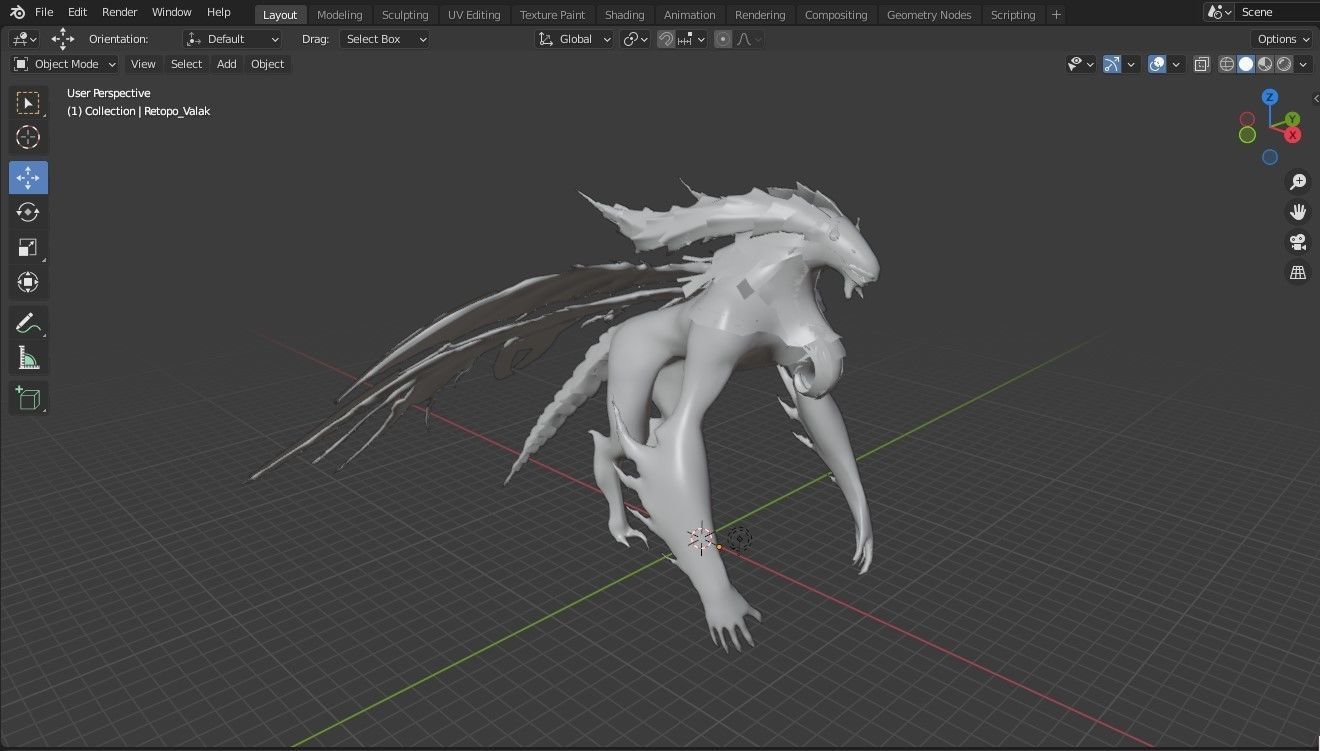Image resolution: width=1320 pixels, height=751 pixels.
Task: Switch to the UV Editing workspace tab
Action: tap(474, 15)
